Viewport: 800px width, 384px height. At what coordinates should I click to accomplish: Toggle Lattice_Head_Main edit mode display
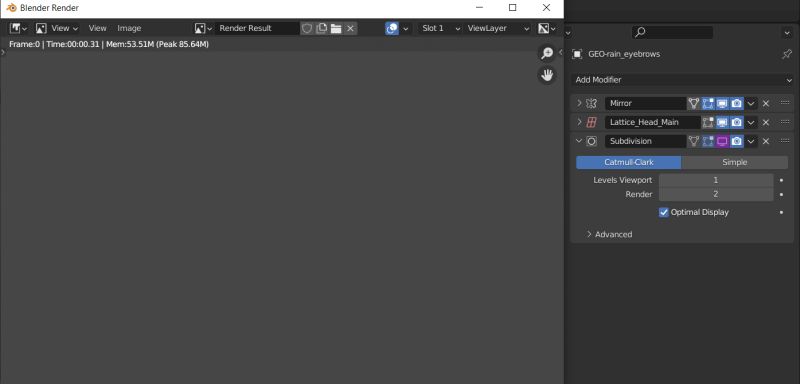(708, 122)
